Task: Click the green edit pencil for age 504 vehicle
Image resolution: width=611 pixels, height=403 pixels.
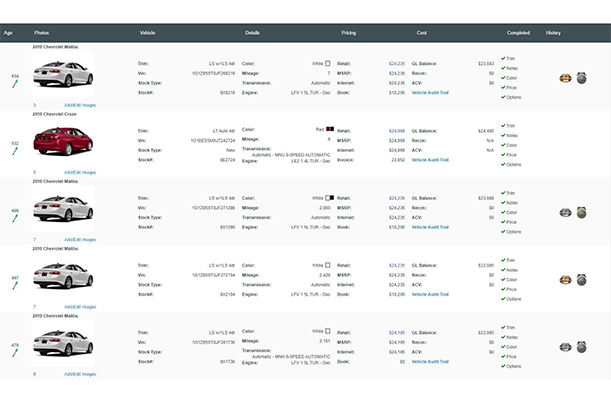Action: [14, 85]
